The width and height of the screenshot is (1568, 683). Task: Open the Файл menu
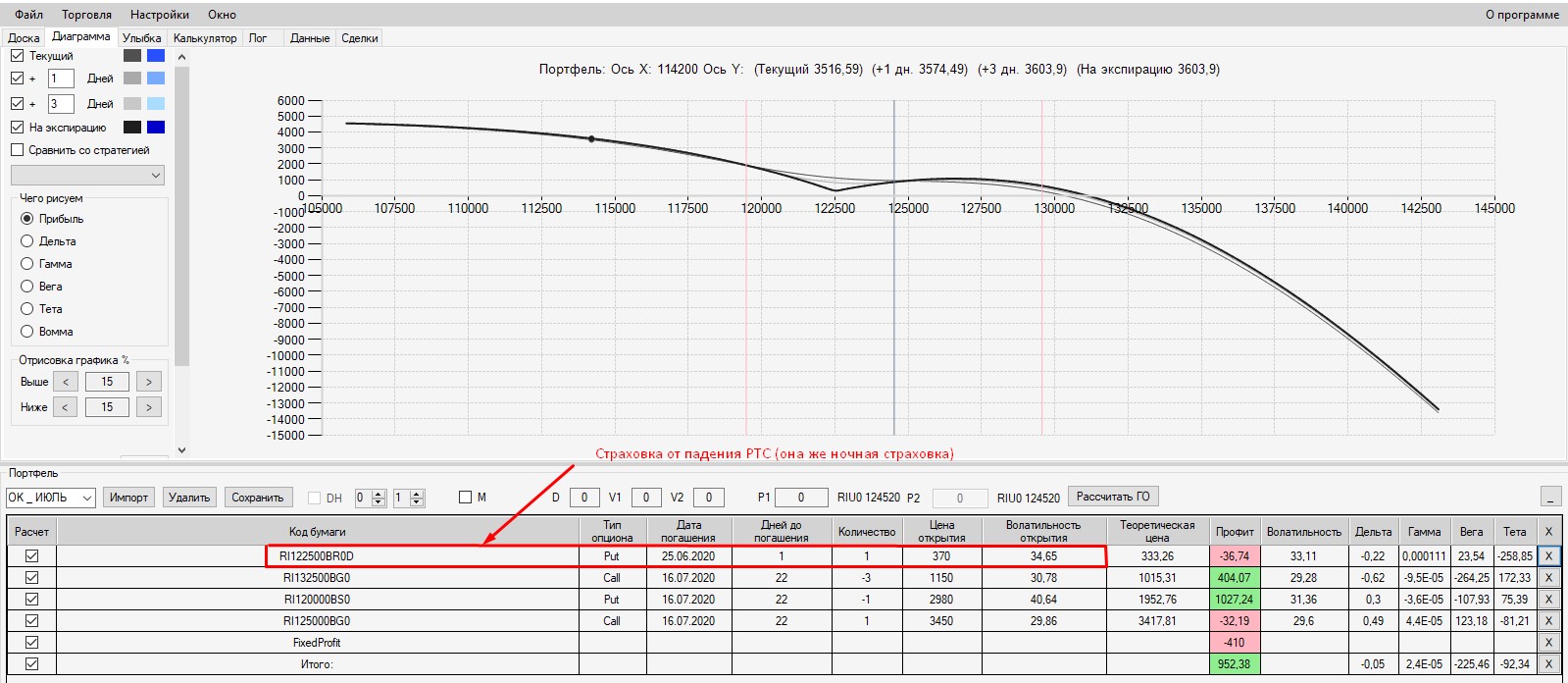pos(28,15)
